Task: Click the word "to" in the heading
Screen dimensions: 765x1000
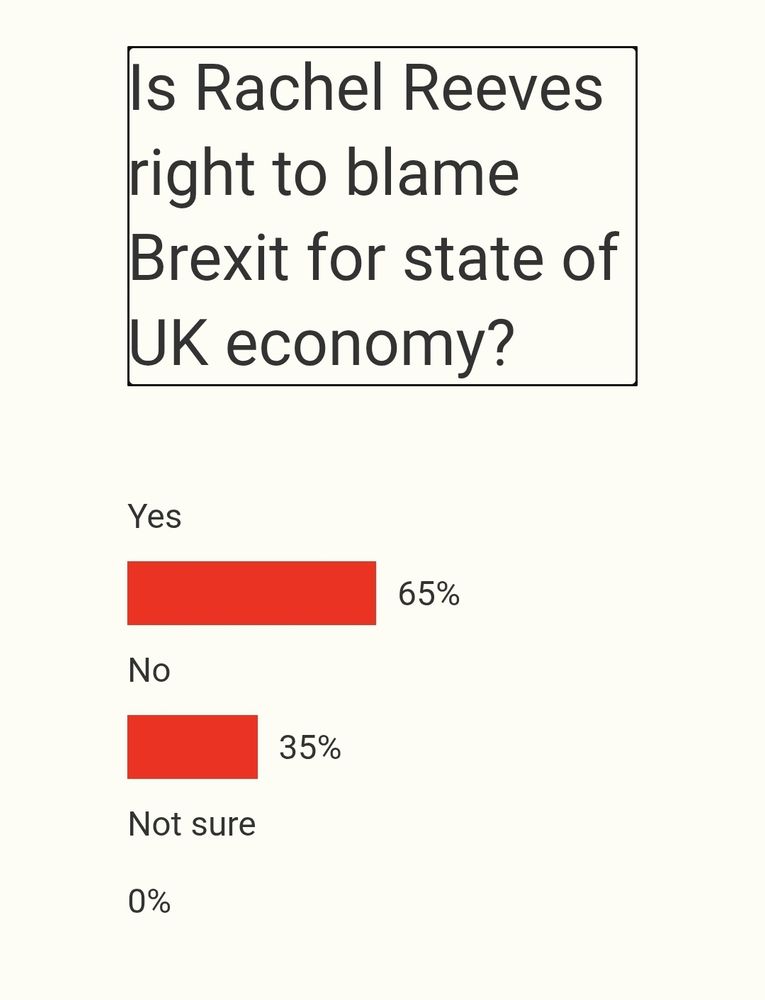Action: (300, 173)
